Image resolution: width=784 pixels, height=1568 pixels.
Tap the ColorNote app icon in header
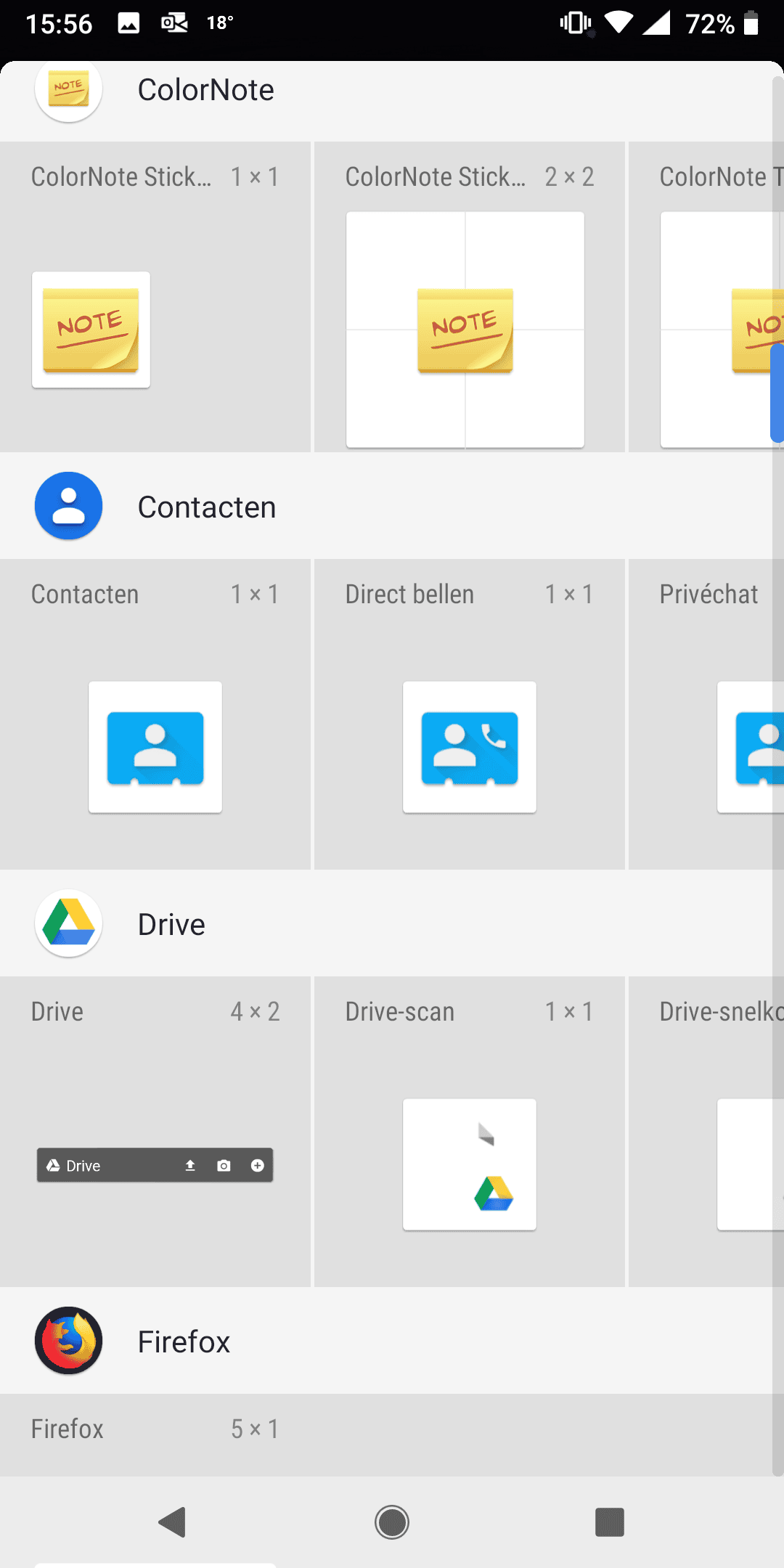[x=68, y=90]
